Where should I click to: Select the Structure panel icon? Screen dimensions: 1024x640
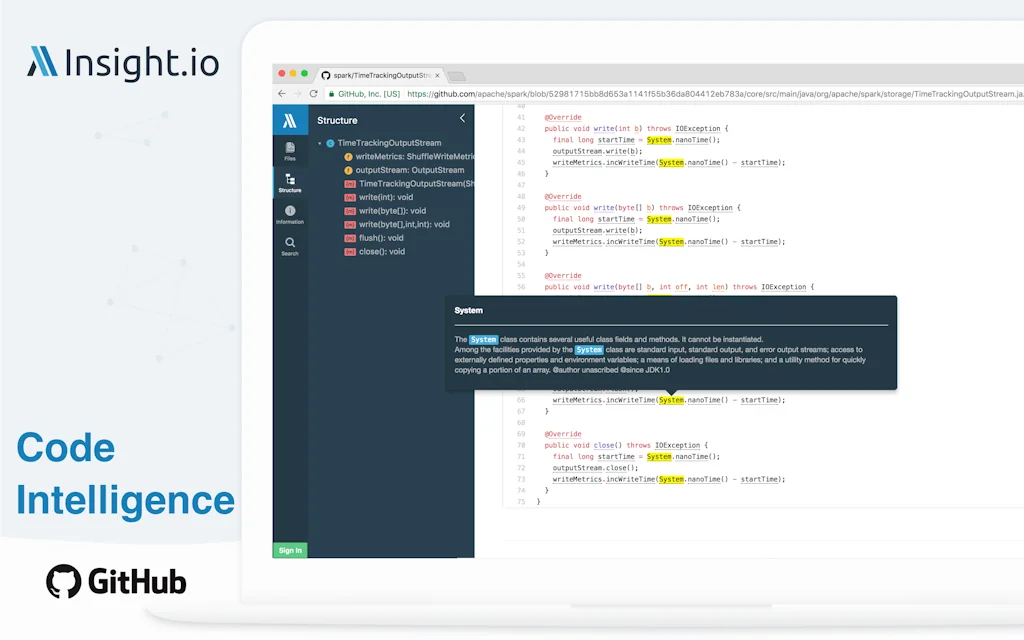pyautogui.click(x=291, y=182)
